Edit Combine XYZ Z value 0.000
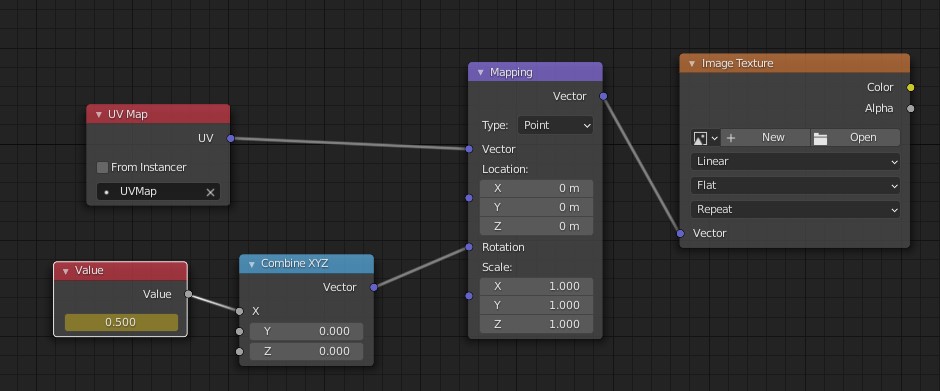The image size is (940, 391). pos(306,351)
